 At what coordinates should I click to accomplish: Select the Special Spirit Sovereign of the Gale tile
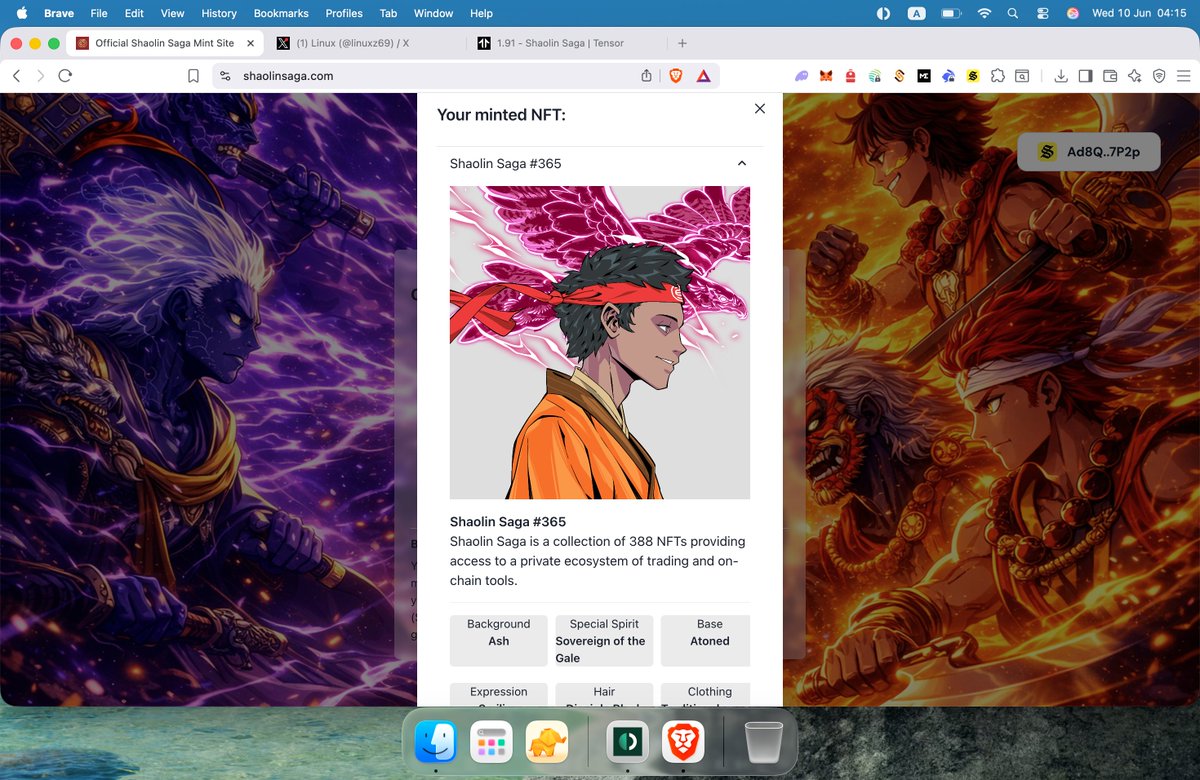point(604,641)
